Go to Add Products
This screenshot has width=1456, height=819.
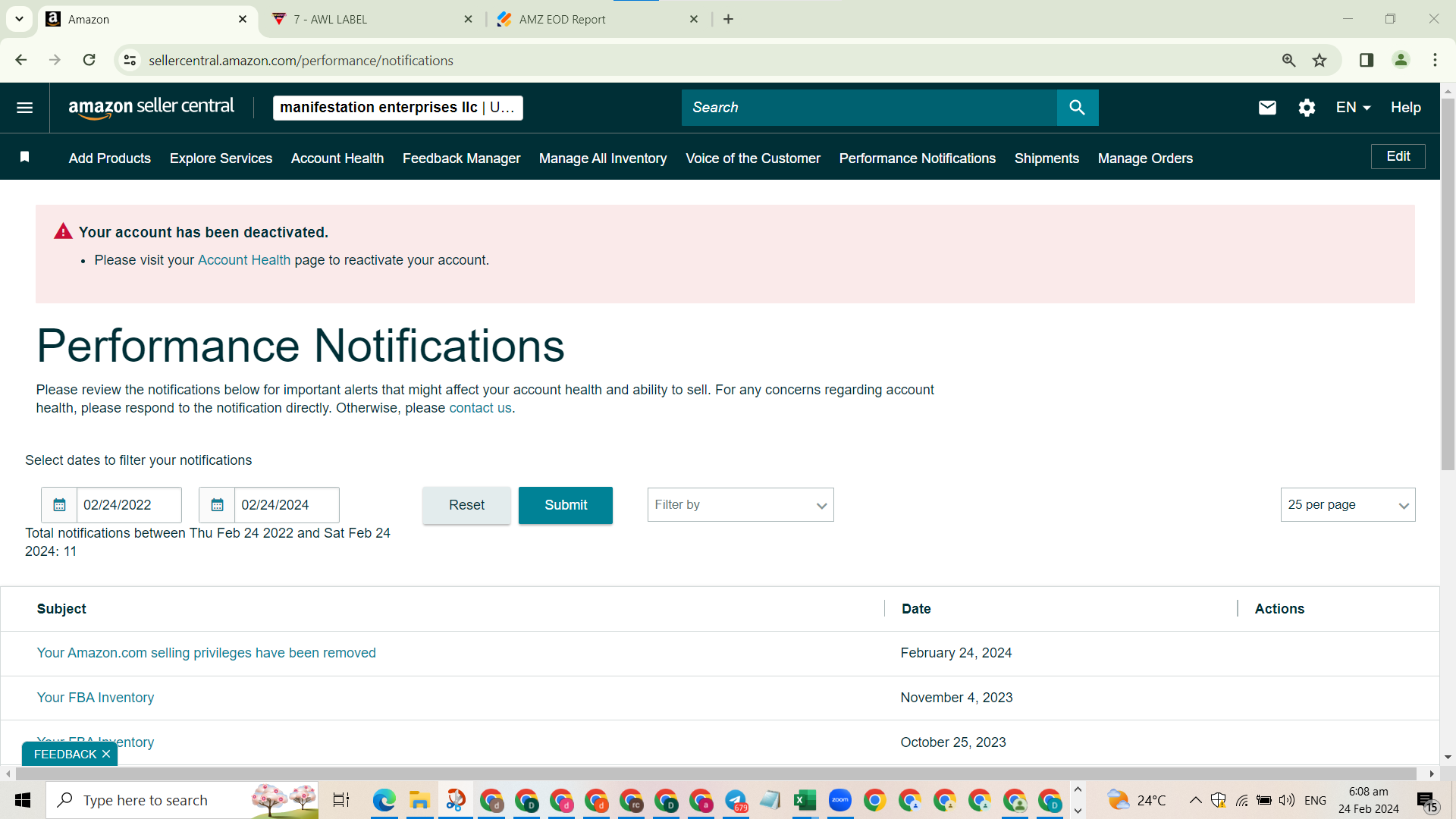pos(110,158)
